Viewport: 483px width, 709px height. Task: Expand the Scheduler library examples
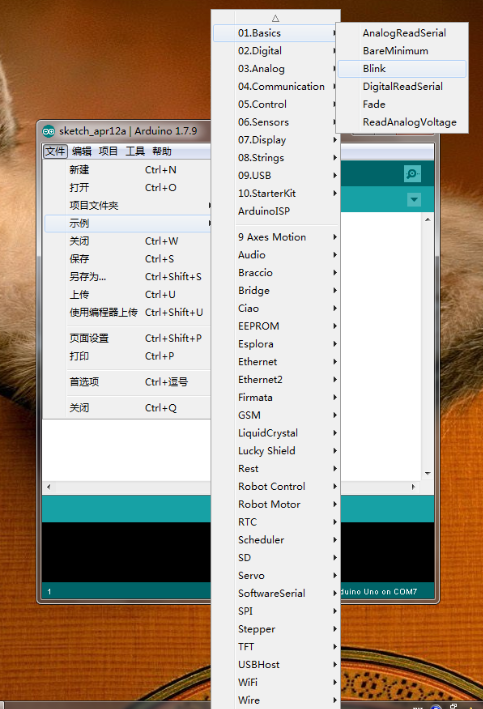[x=275, y=540]
